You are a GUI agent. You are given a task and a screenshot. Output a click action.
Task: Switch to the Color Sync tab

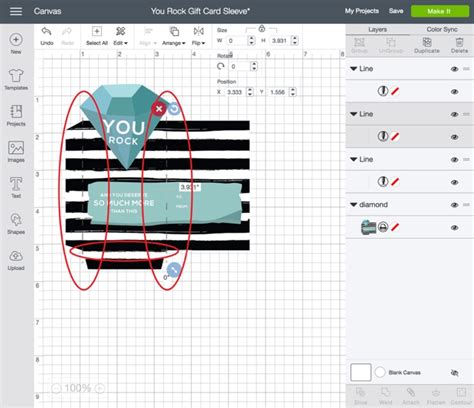(x=442, y=29)
